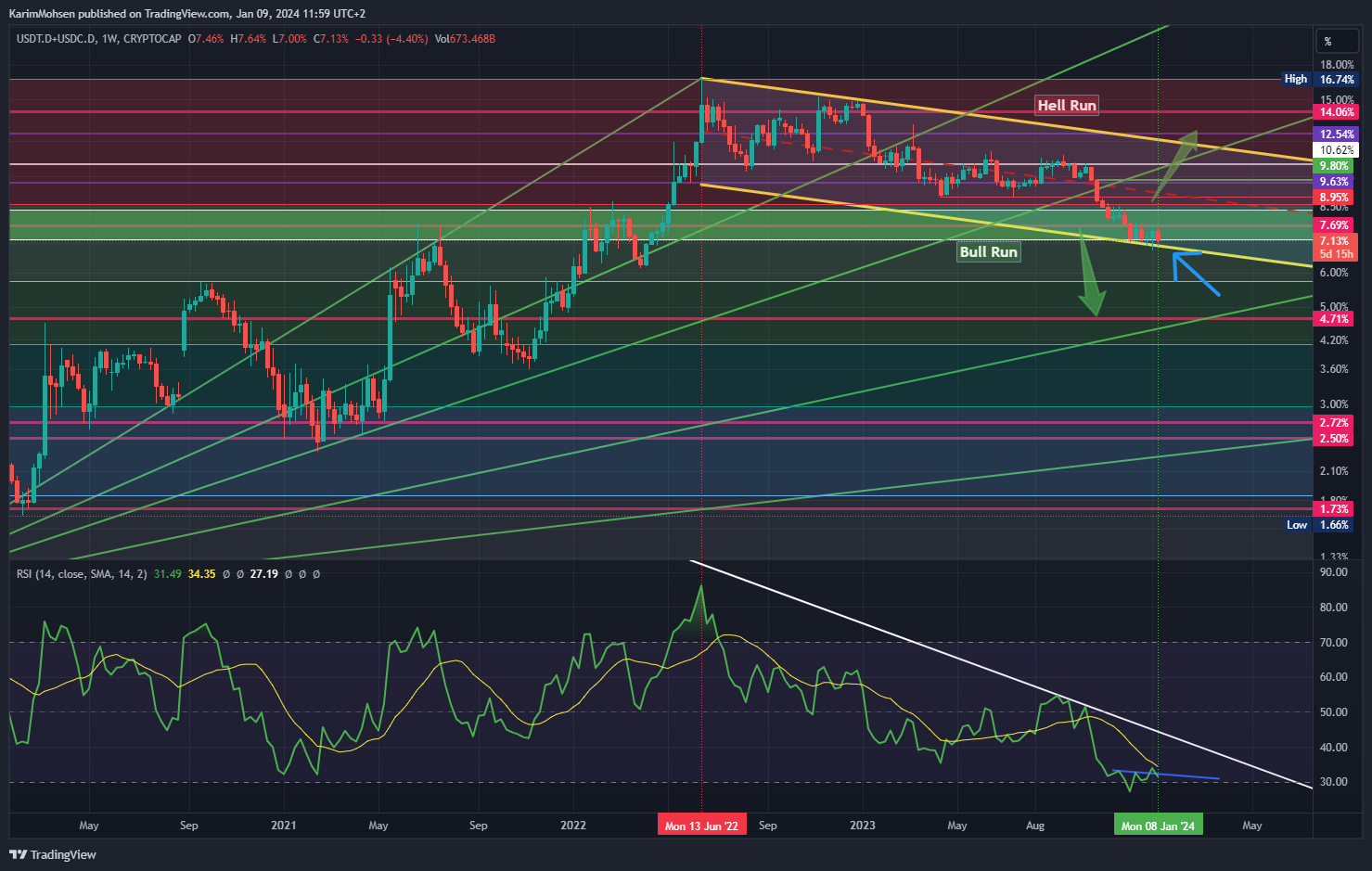The height and width of the screenshot is (871, 1372).
Task: Click the current price 7.13% label
Action: 1336,241
